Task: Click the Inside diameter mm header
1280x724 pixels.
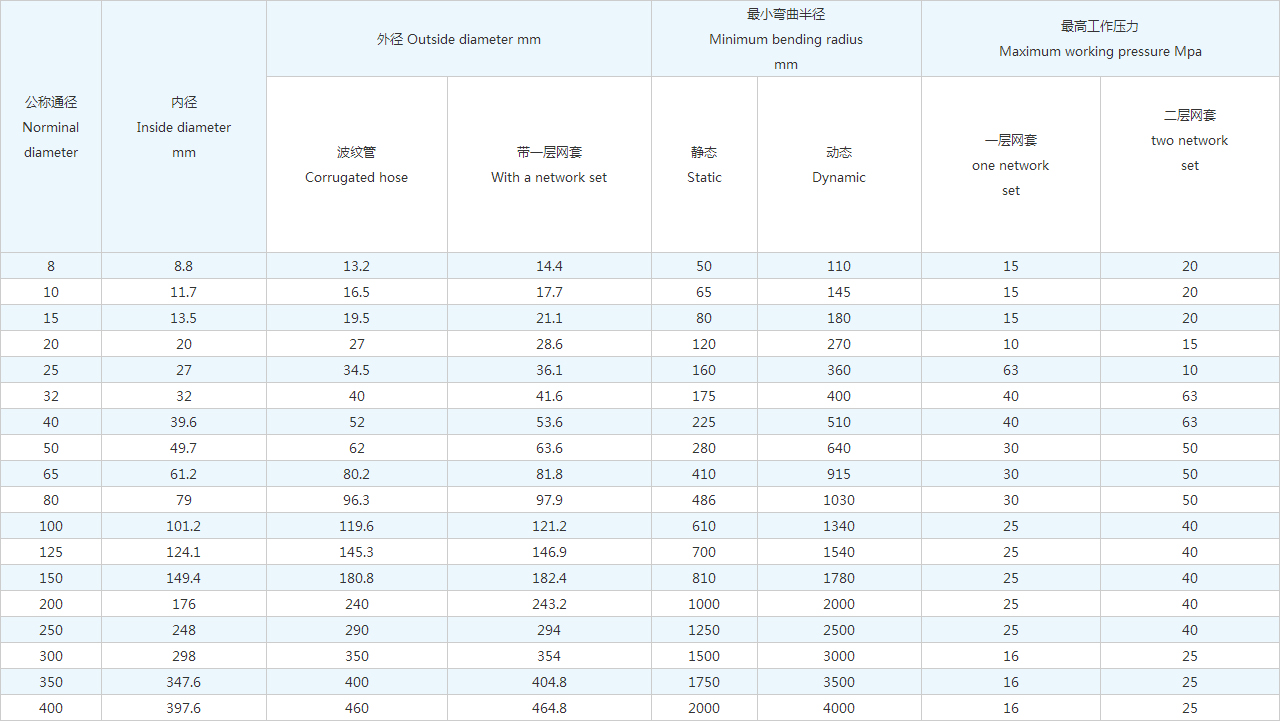Action: point(184,127)
